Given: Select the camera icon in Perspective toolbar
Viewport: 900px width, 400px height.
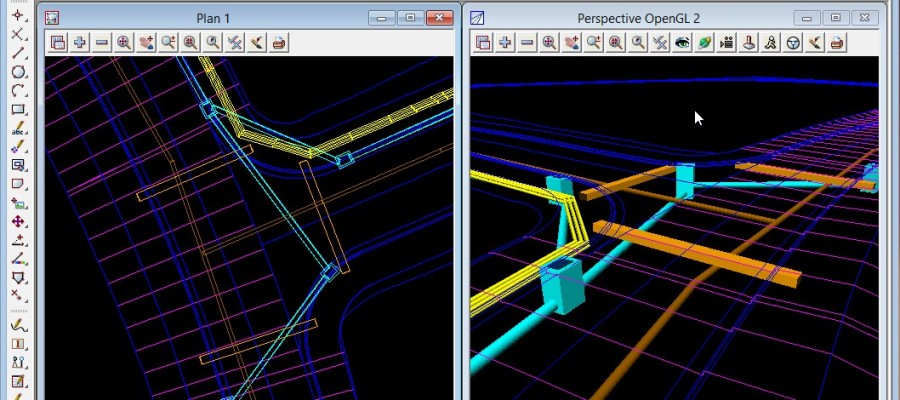Looking at the screenshot, I should (x=727, y=42).
